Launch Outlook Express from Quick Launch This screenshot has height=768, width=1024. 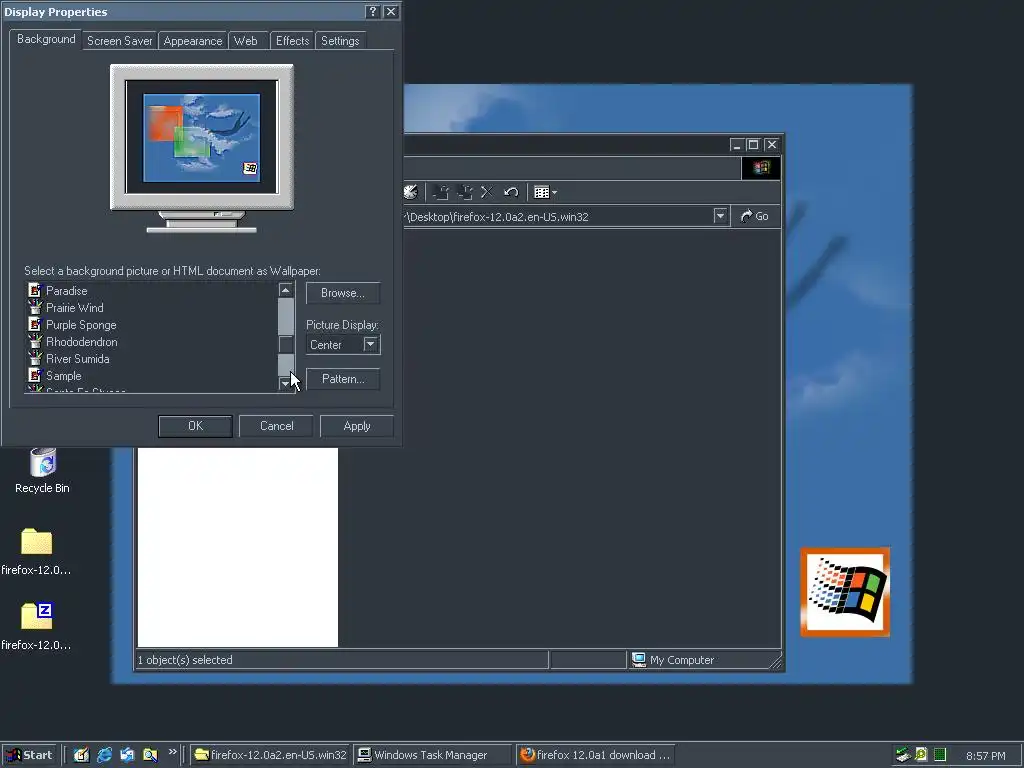[x=127, y=755]
